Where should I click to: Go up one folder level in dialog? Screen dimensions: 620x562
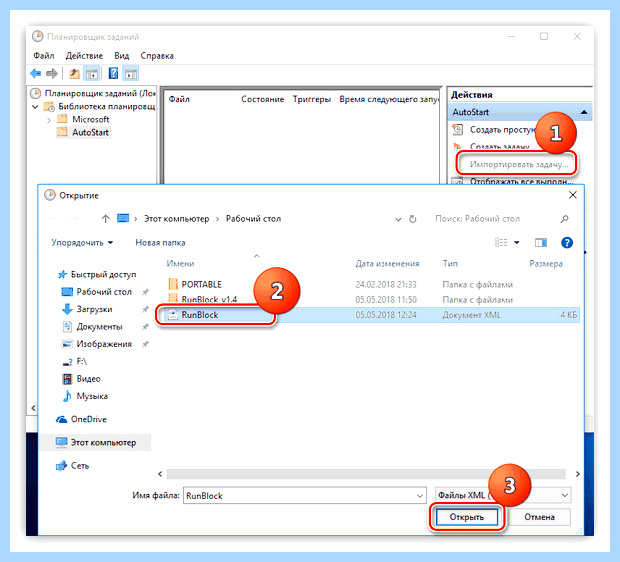(x=105, y=219)
